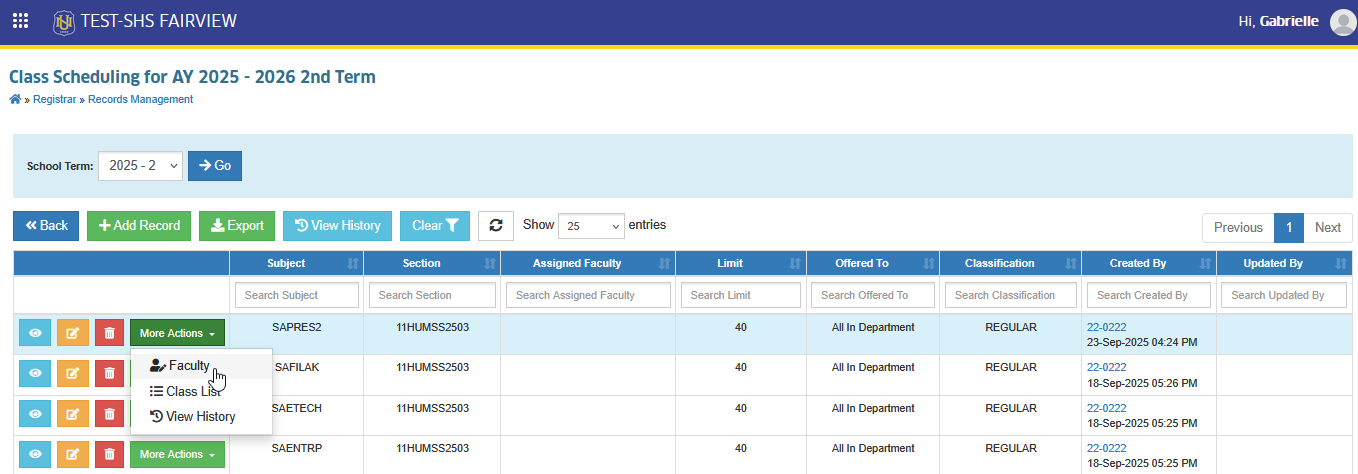View SAETECH record with eye icon
The height and width of the screenshot is (474, 1358).
(x=35, y=414)
